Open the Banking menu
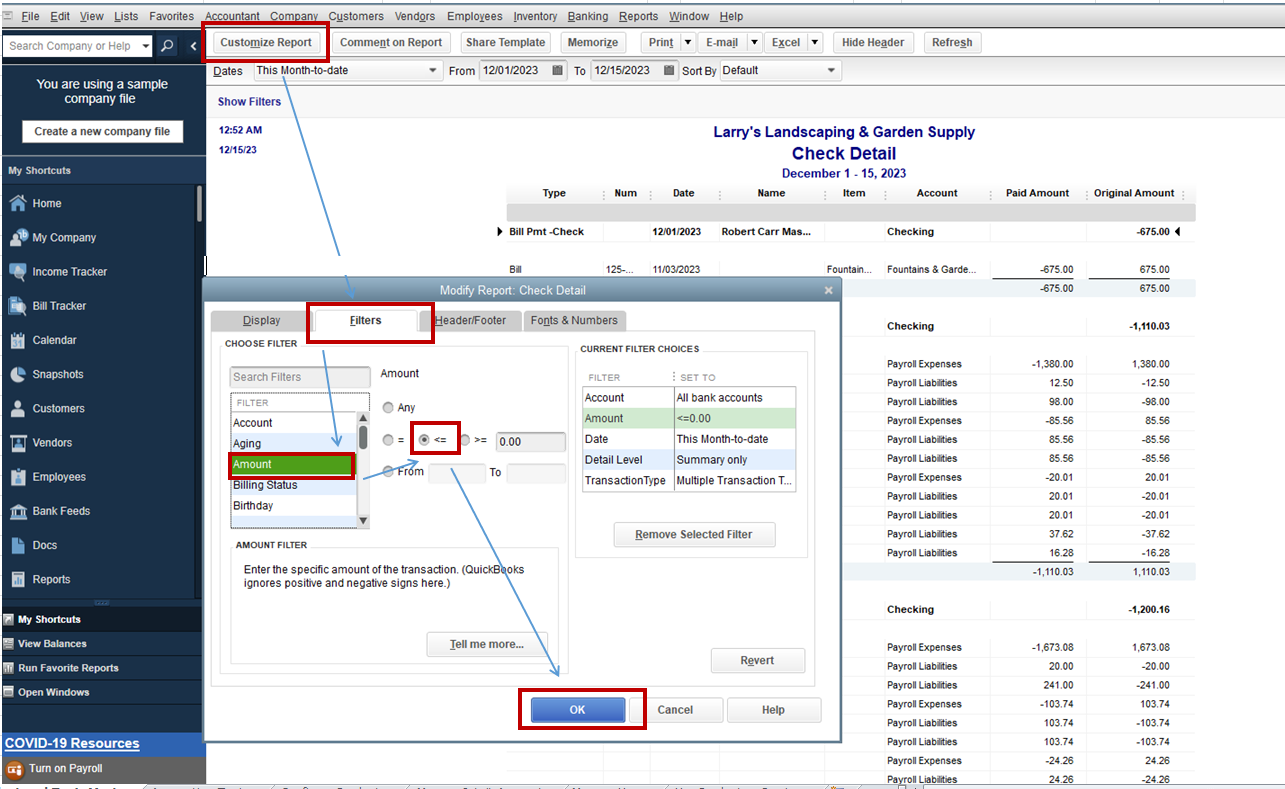Viewport: 1285px width, 789px height. 588,15
